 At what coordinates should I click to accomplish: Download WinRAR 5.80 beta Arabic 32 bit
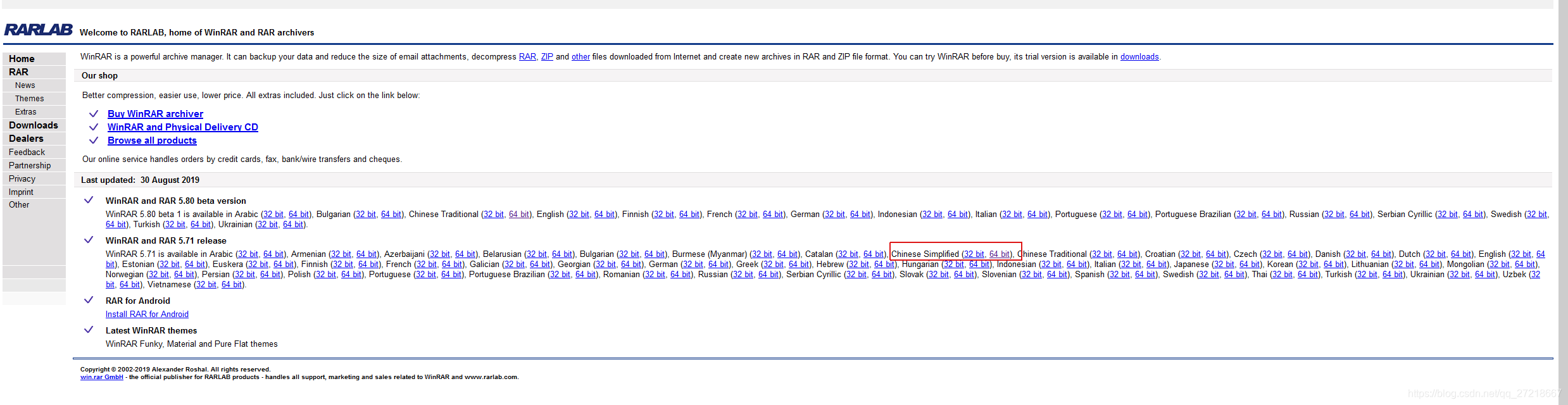pyautogui.click(x=273, y=215)
